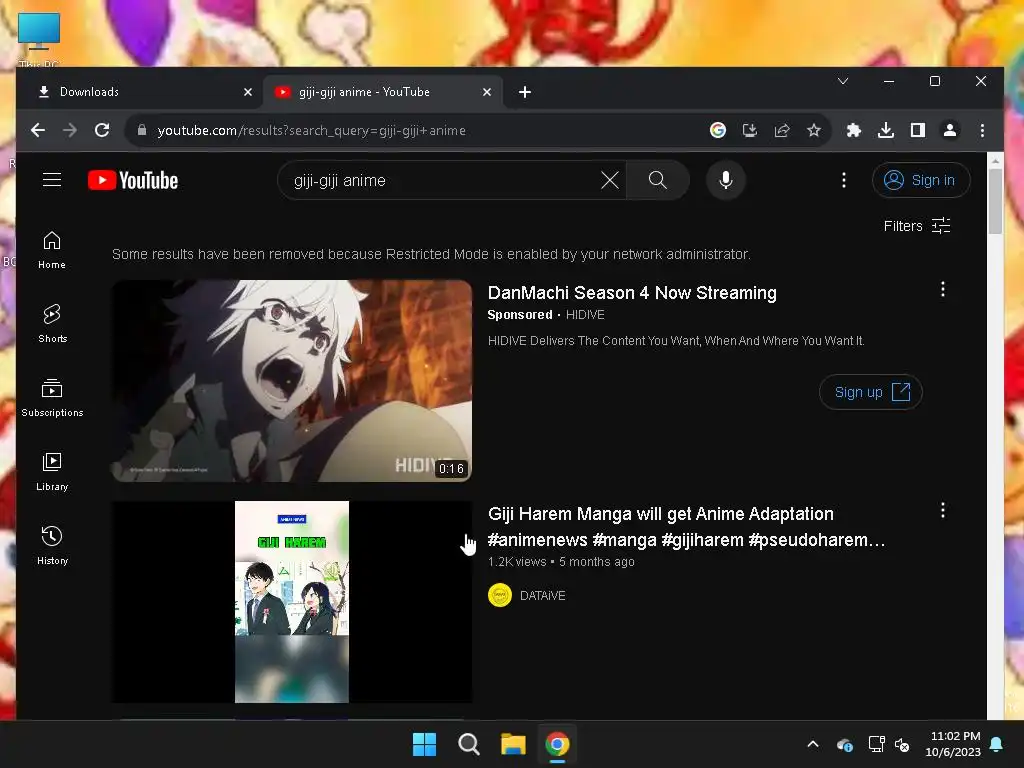Open History in sidebar
Viewport: 1024px width, 768px height.
point(52,545)
